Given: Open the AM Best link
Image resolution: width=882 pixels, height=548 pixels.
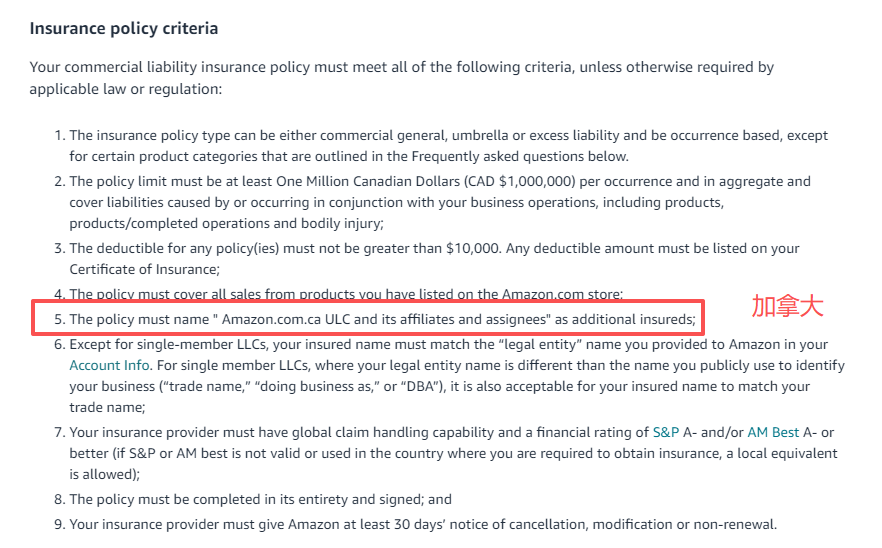Looking at the screenshot, I should pyautogui.click(x=773, y=432).
